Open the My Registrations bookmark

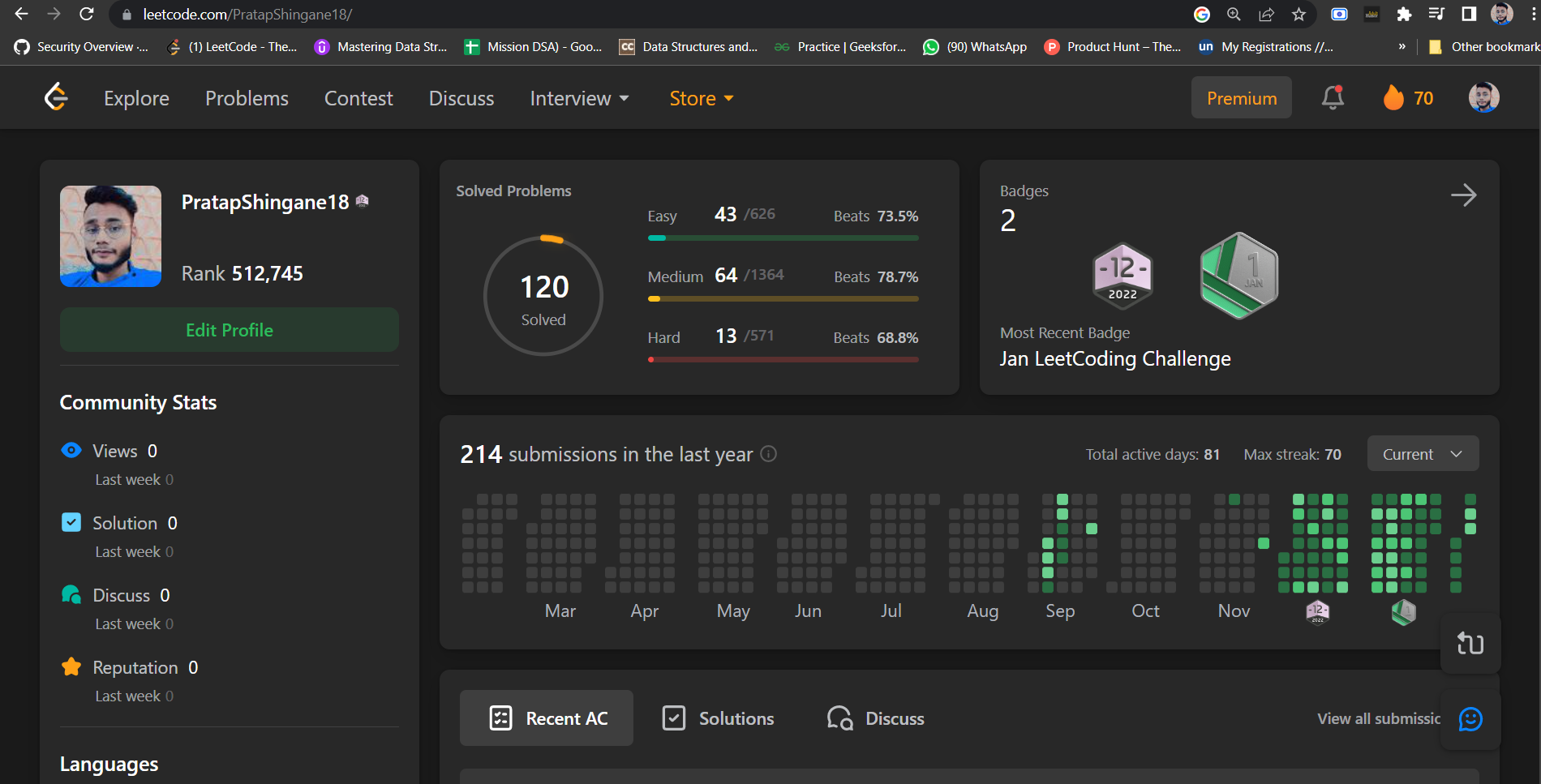point(1265,46)
